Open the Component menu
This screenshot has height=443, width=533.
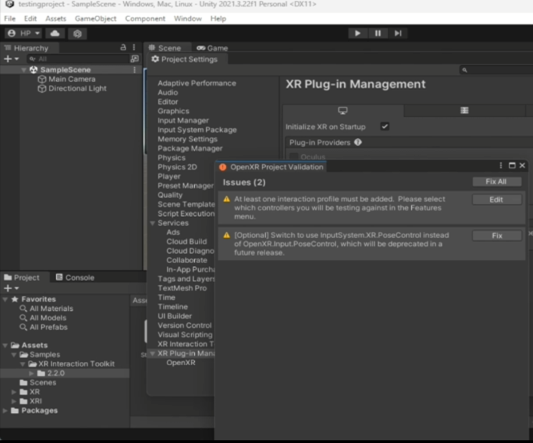pos(145,19)
